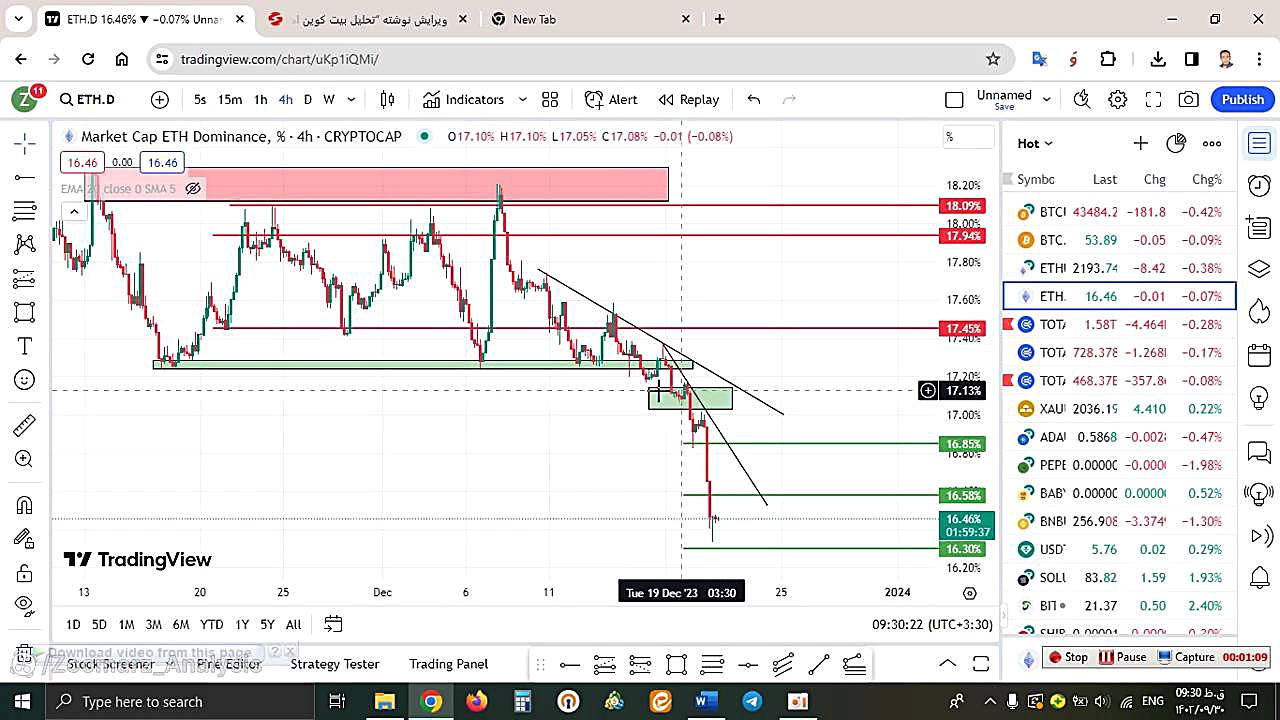Open chart settings gear

tap(1118, 99)
